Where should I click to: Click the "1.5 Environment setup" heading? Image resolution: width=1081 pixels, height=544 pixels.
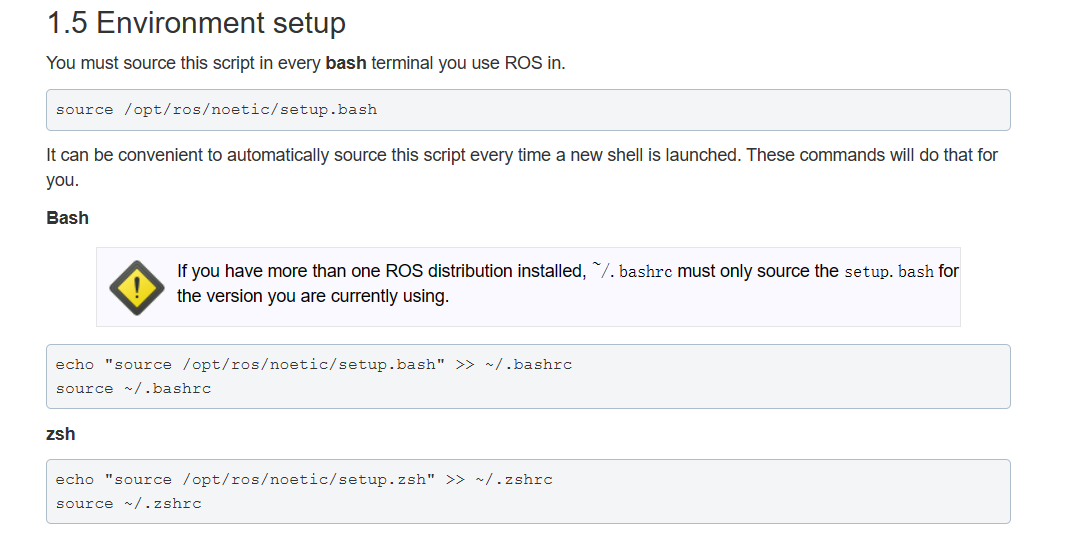[196, 23]
